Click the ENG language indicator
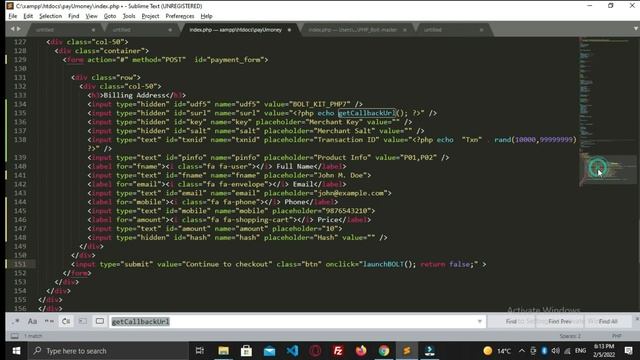The image size is (640, 360). (x=580, y=351)
